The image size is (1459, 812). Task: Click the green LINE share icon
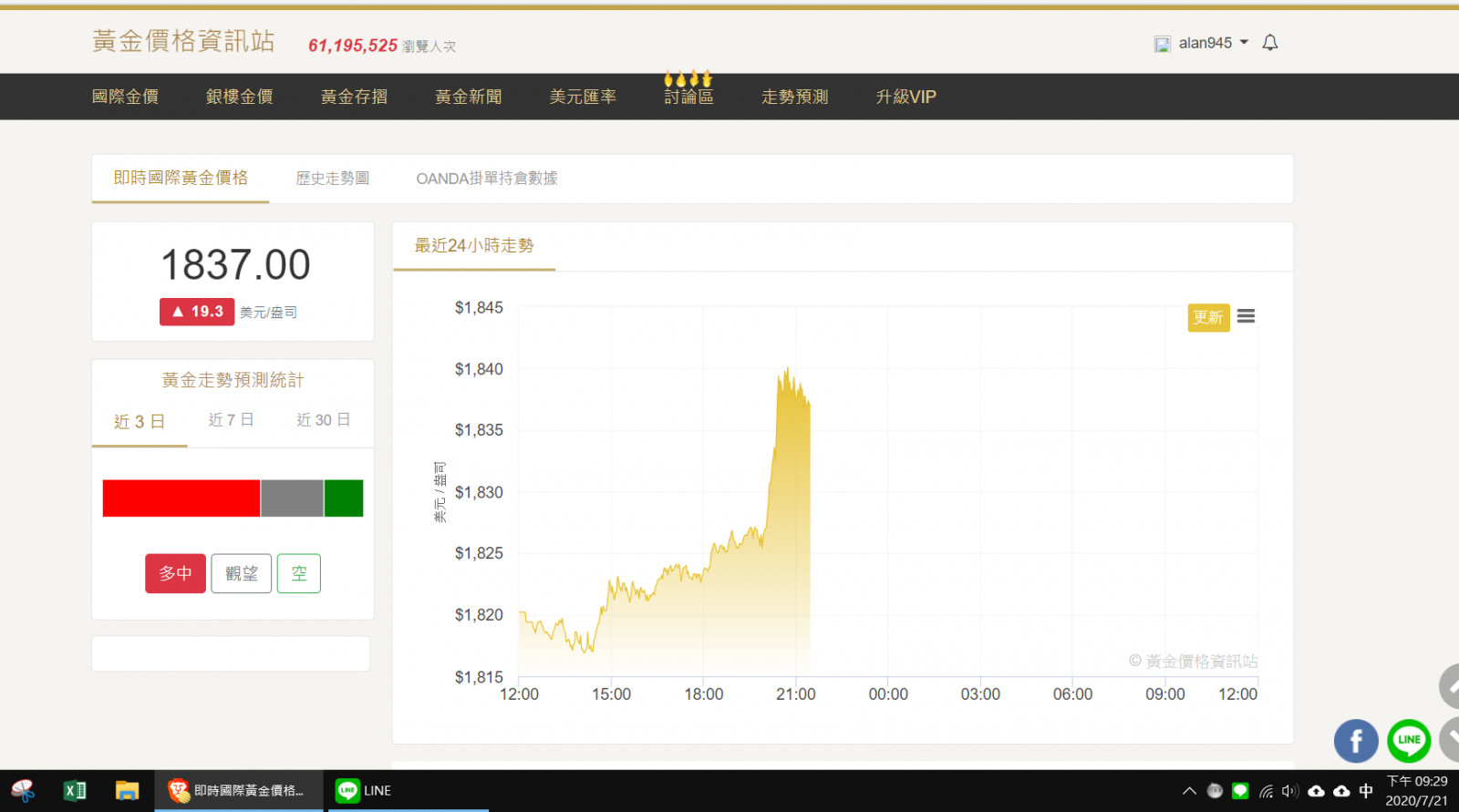1408,740
